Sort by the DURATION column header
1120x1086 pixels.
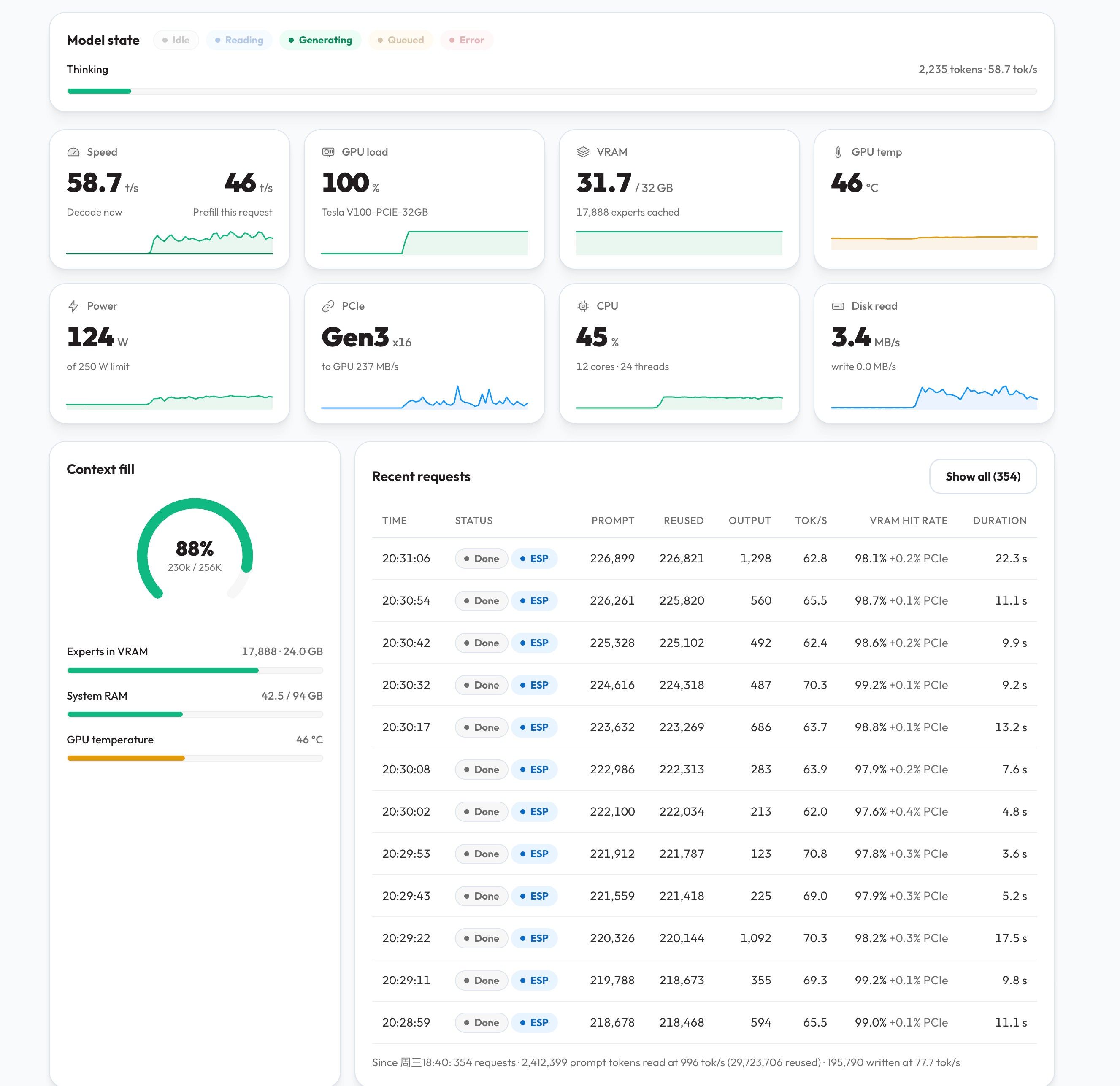(x=999, y=521)
